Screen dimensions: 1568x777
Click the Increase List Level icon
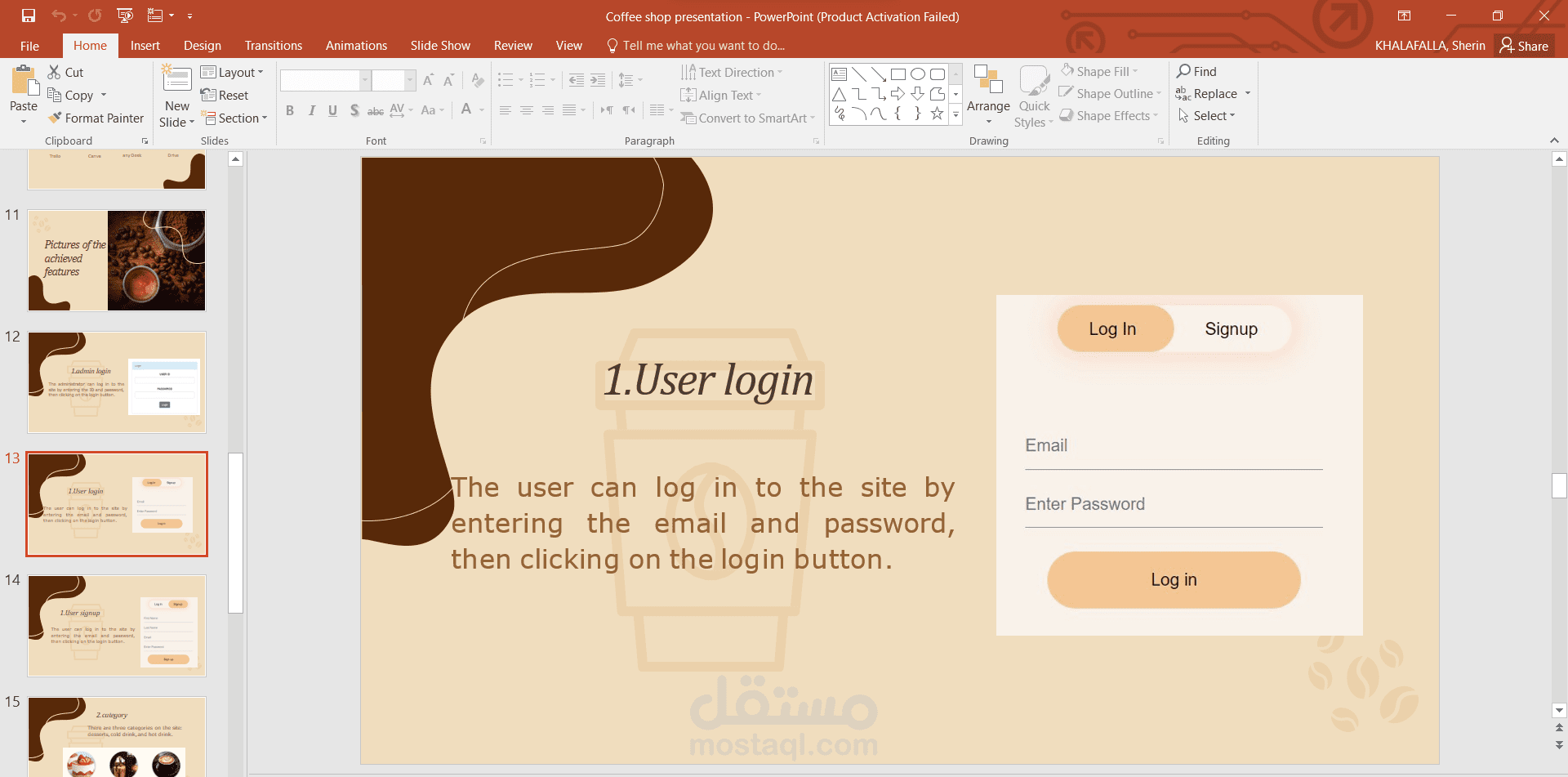click(599, 80)
